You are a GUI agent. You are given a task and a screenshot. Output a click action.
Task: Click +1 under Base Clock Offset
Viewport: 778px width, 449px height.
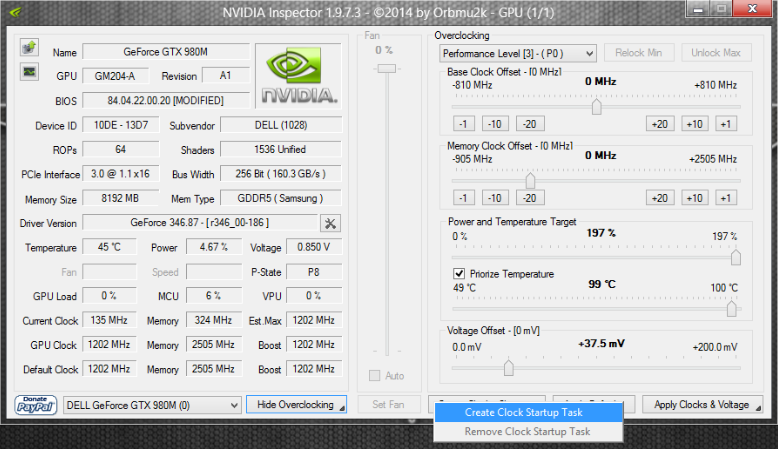point(726,124)
